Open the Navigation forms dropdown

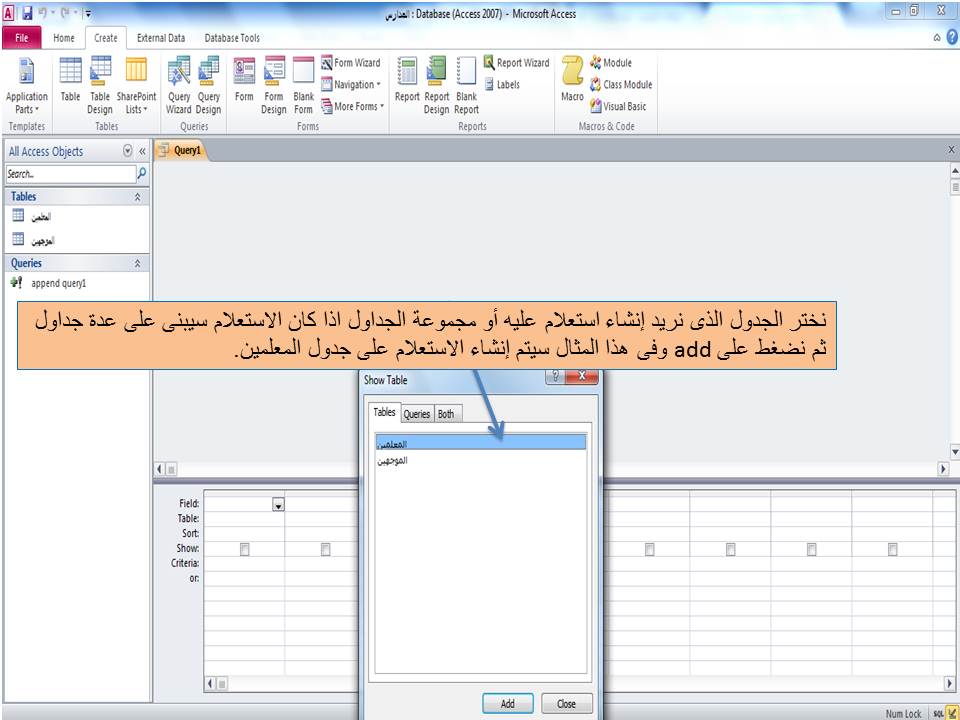[351, 84]
